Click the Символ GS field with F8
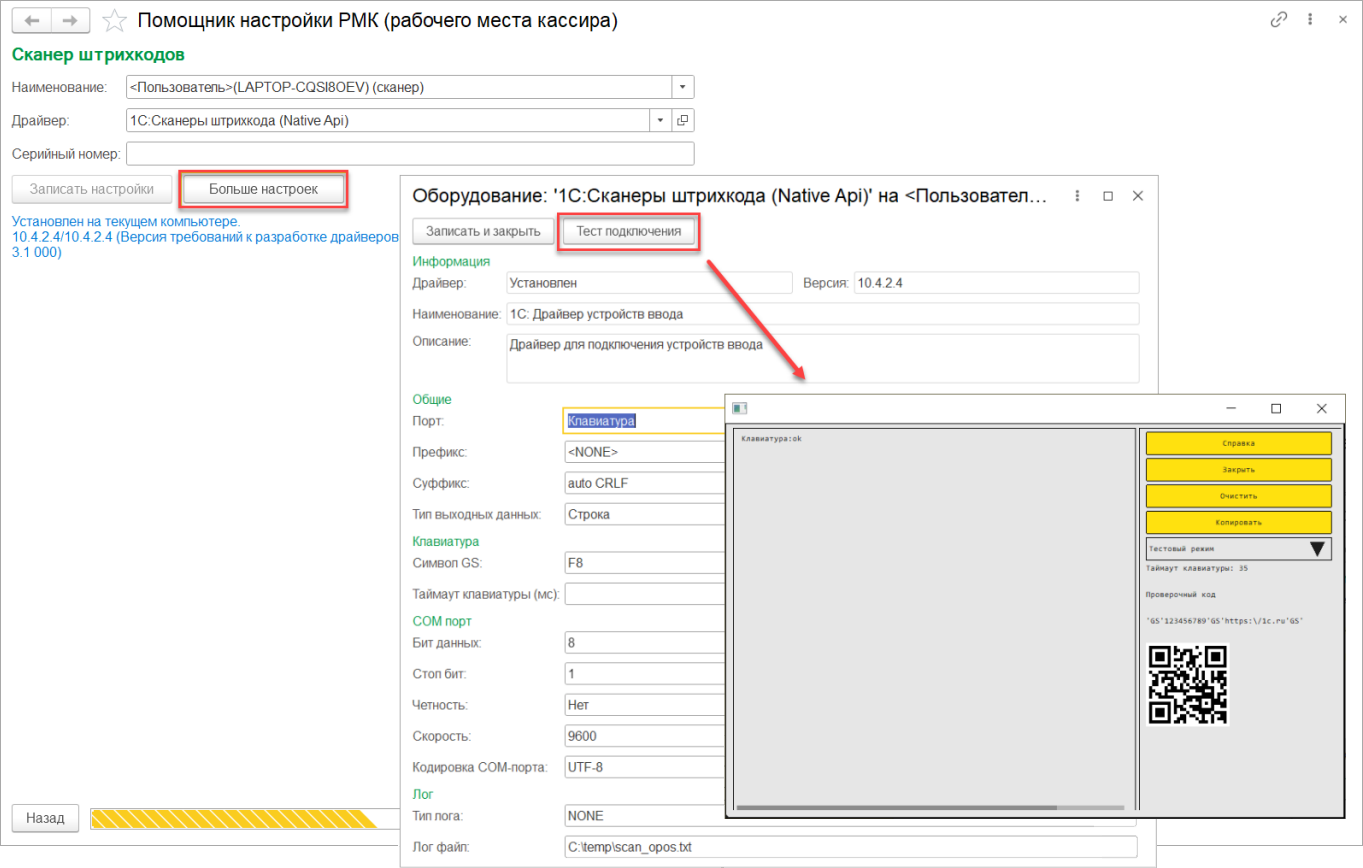The height and width of the screenshot is (868, 1363). [x=644, y=563]
